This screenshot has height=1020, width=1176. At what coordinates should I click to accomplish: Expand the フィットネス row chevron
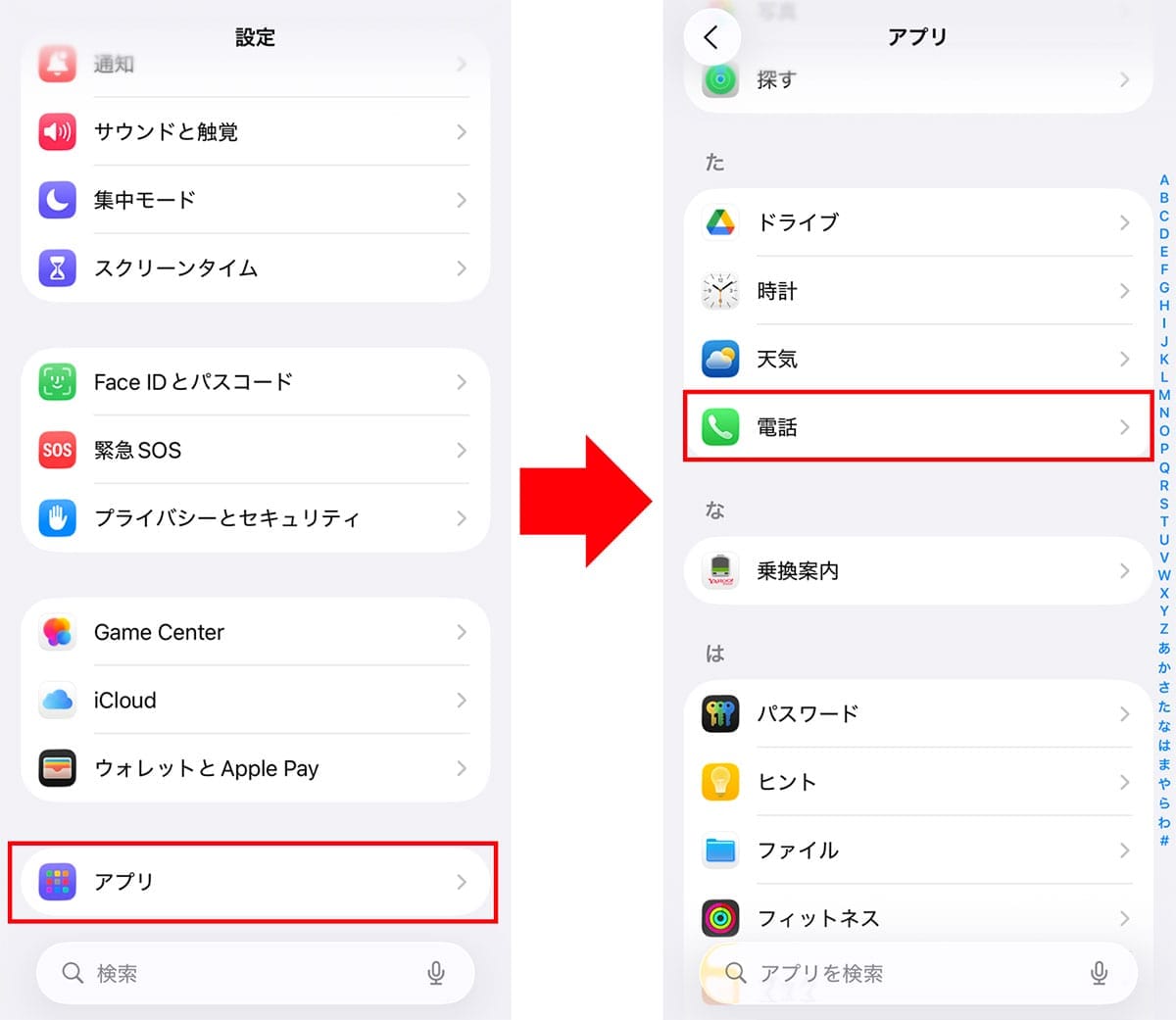click(x=1124, y=918)
